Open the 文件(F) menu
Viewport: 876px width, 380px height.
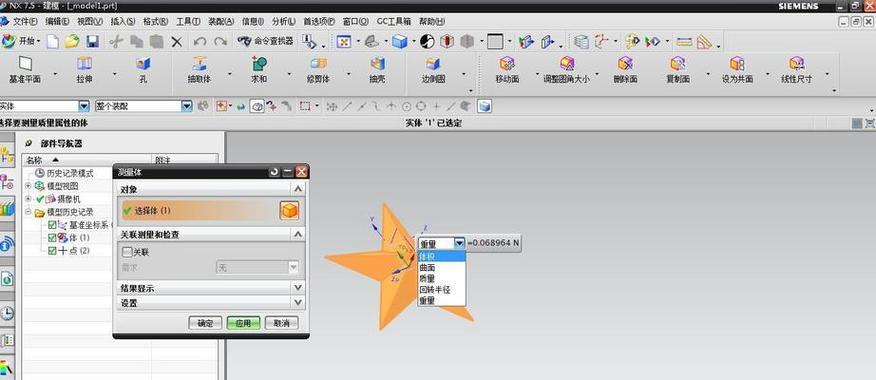25,21
